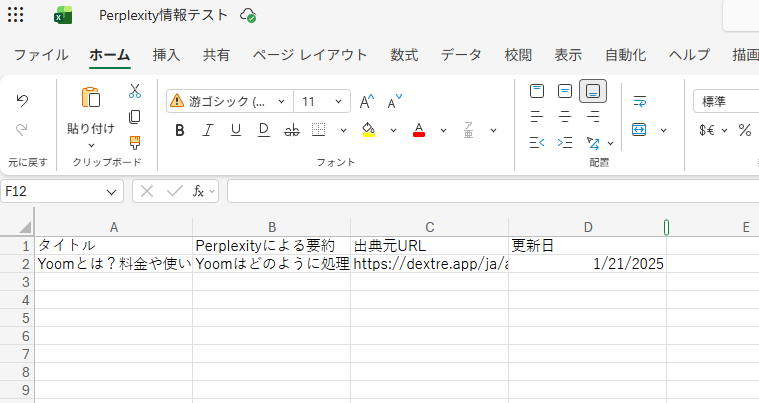Open font color dropdown arrow
The height and width of the screenshot is (403, 759).
pyautogui.click(x=443, y=130)
